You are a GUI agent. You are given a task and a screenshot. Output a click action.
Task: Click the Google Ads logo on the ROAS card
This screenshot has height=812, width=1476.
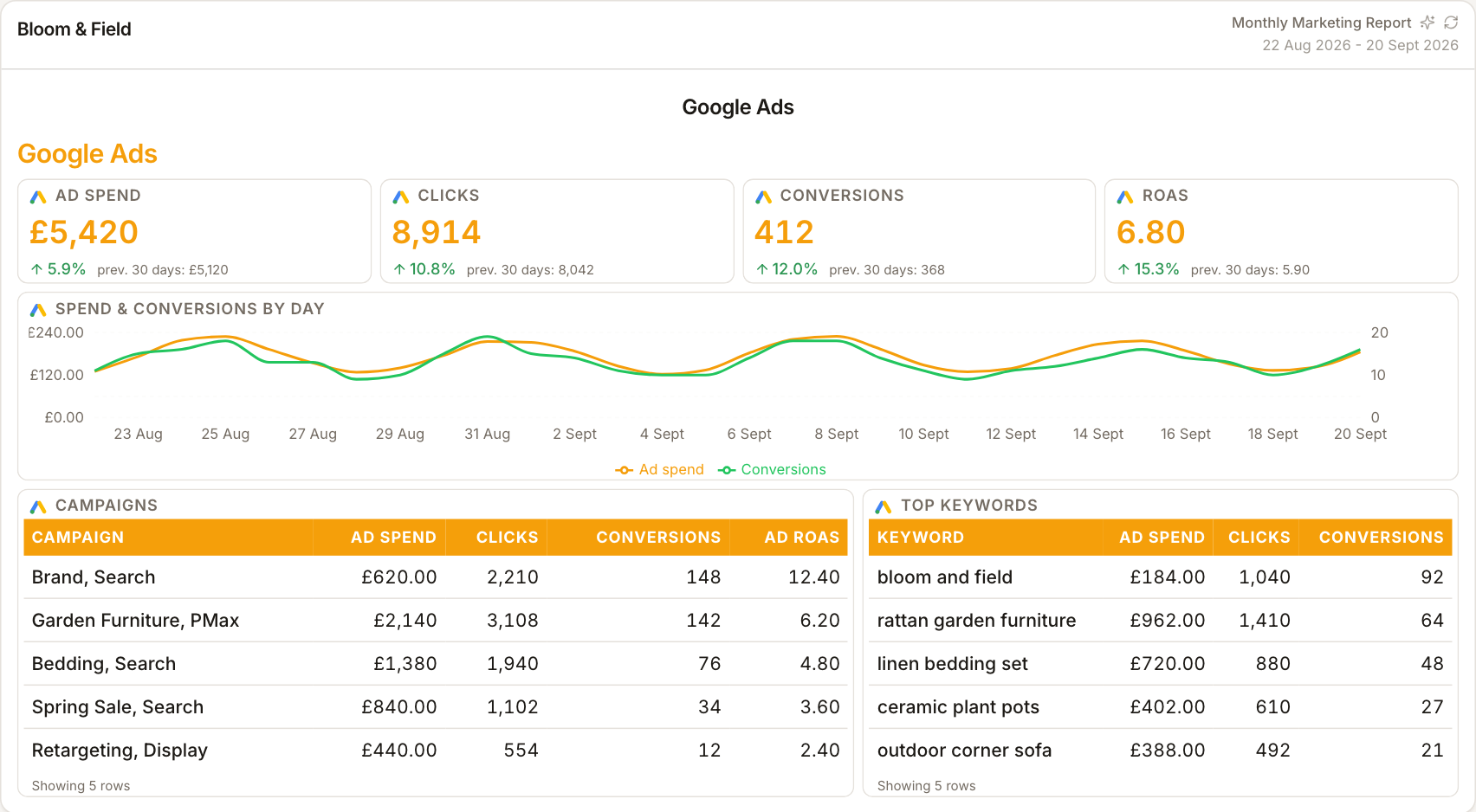[1125, 197]
